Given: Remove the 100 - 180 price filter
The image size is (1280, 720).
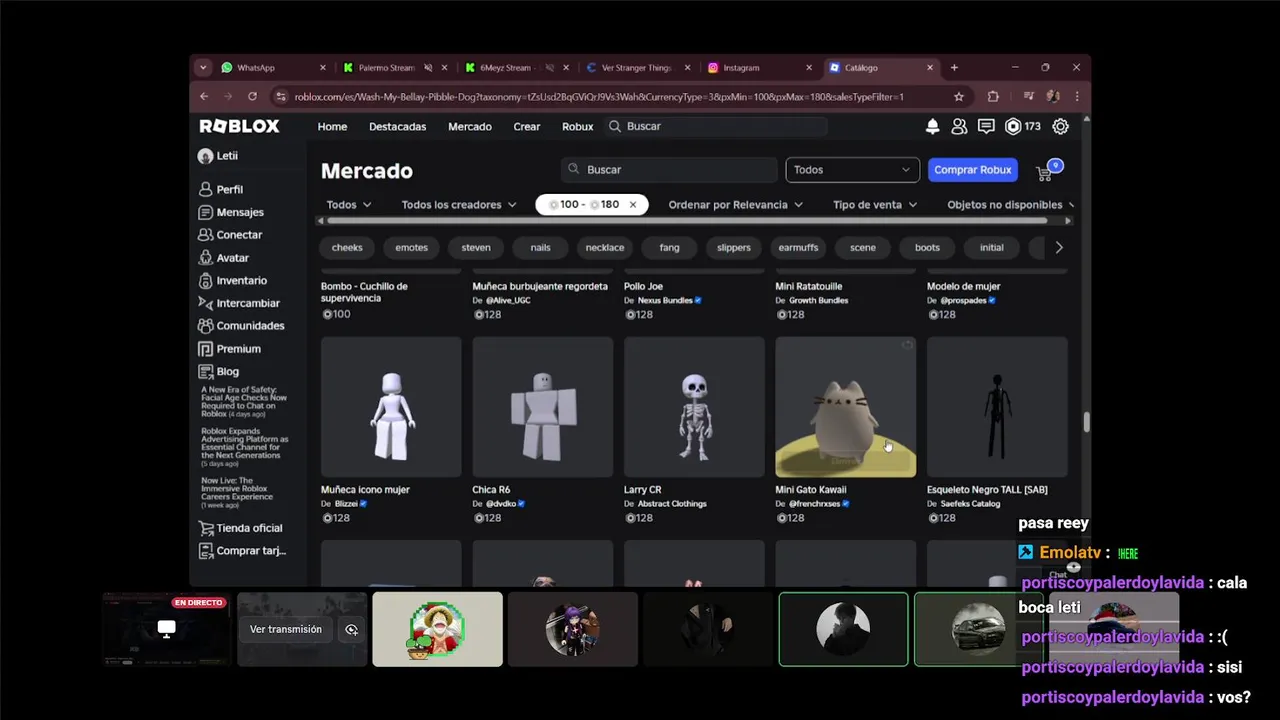Looking at the screenshot, I should coord(632,205).
